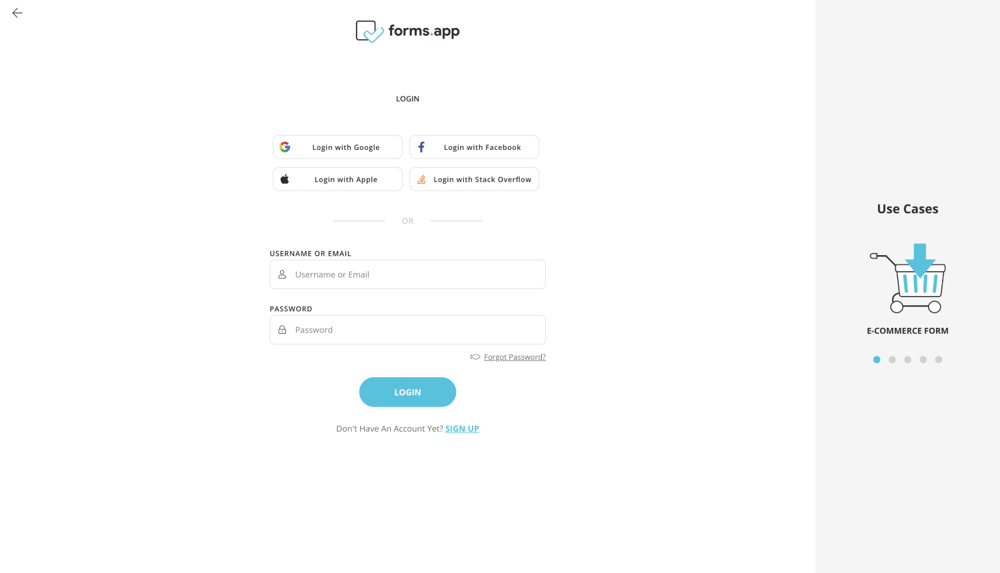The image size is (1000, 573).
Task: Select the first carousel dot
Action: 877,360
